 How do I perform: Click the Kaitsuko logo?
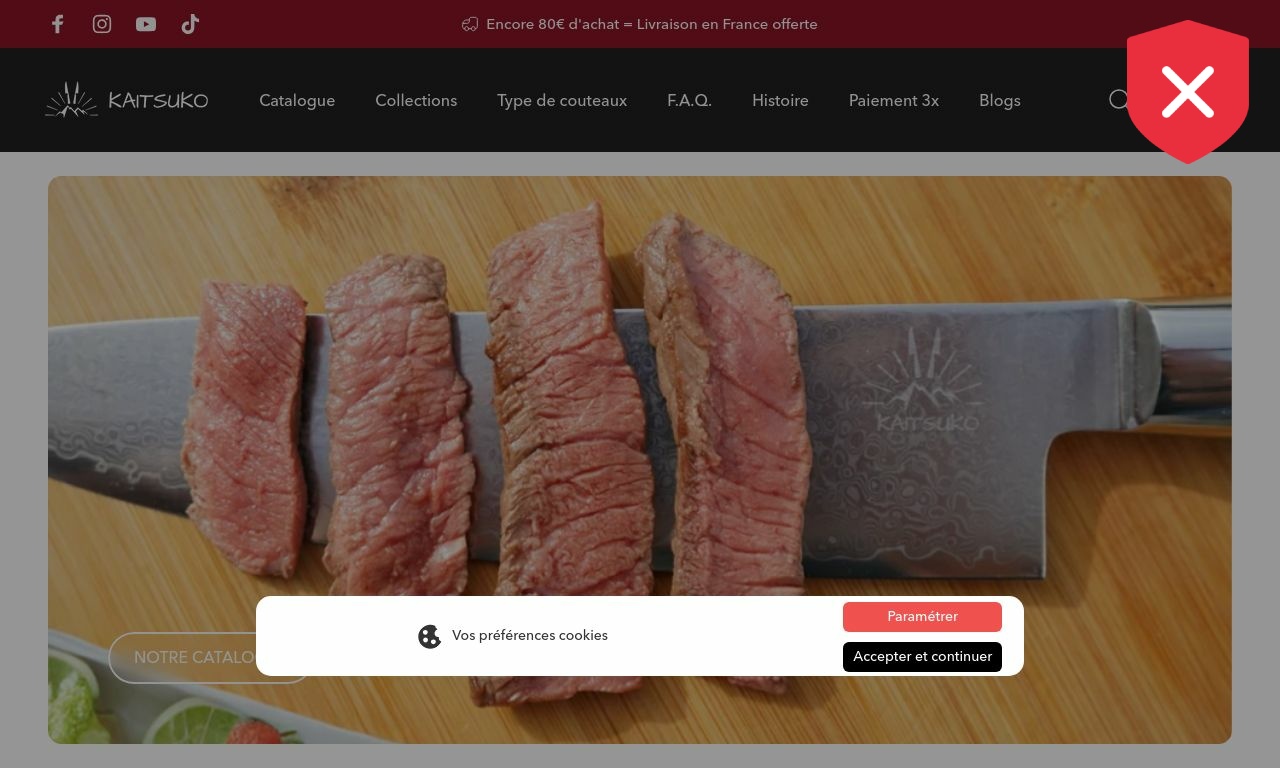(x=127, y=100)
